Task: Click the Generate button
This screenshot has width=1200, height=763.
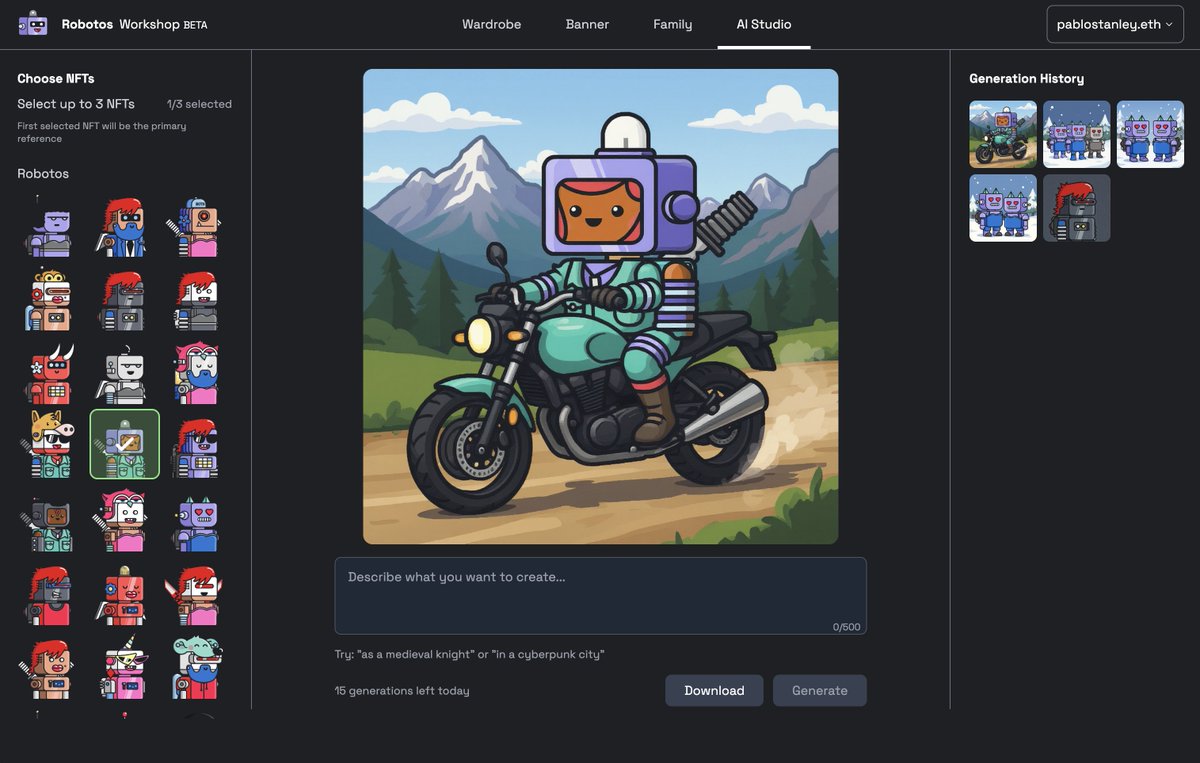Action: pyautogui.click(x=820, y=691)
